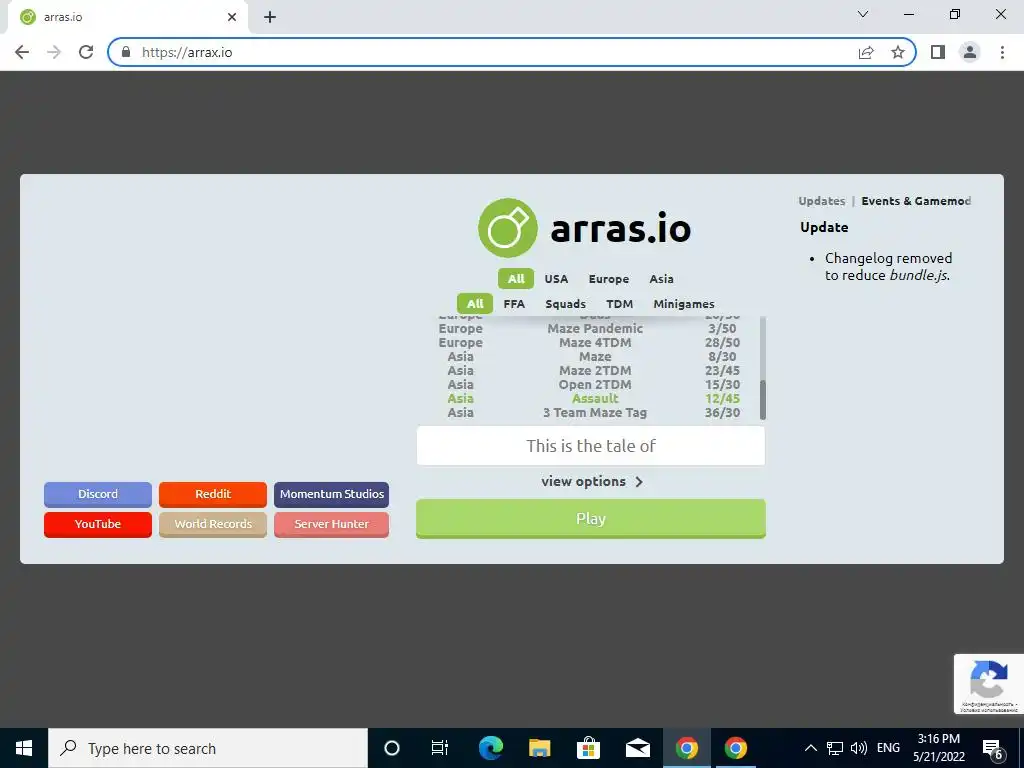
Task: Open the YouTube link button
Action: (98, 524)
